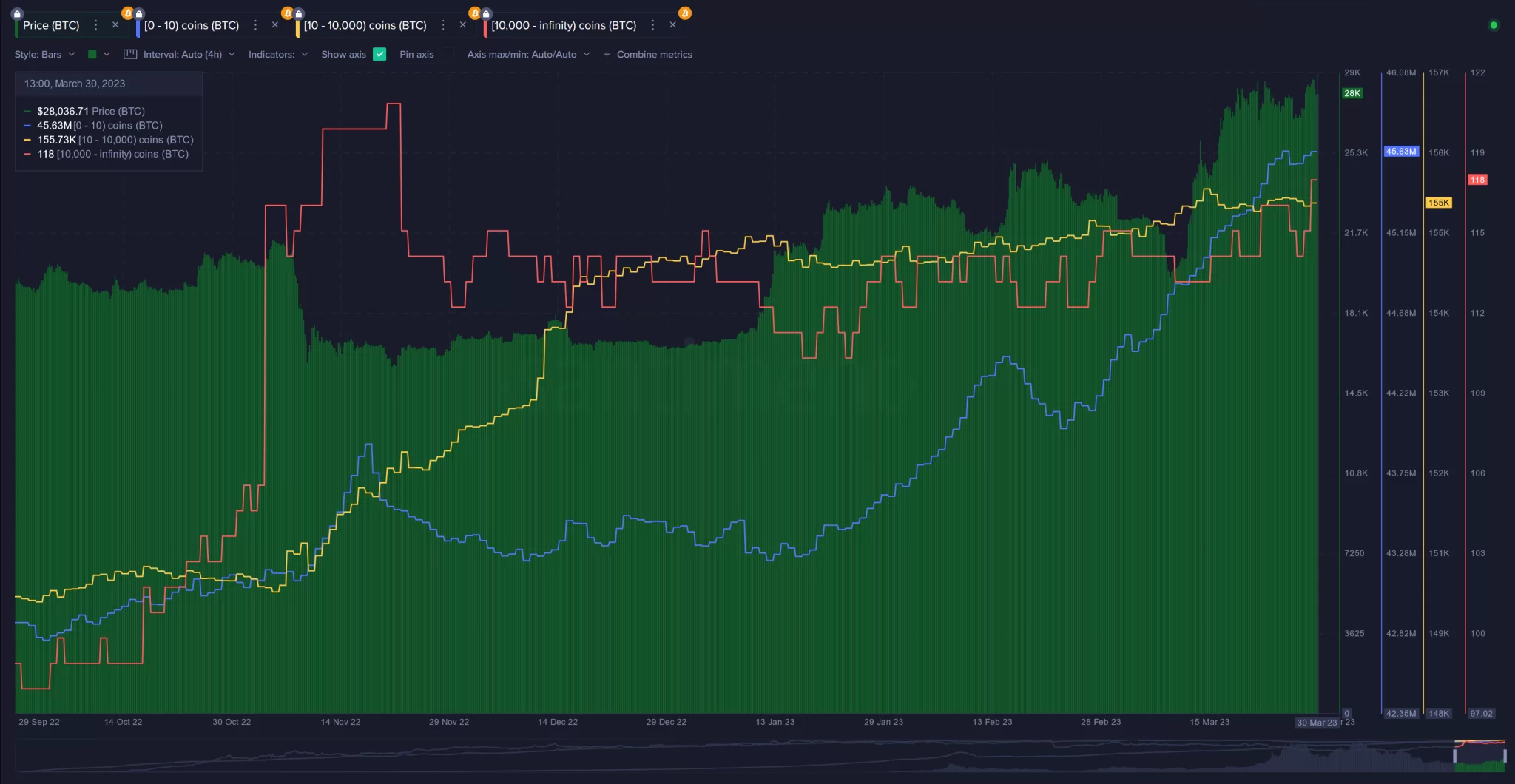Expand the Interval: Auto (4h) dropdown
The height and width of the screenshot is (784, 1515).
tap(189, 54)
